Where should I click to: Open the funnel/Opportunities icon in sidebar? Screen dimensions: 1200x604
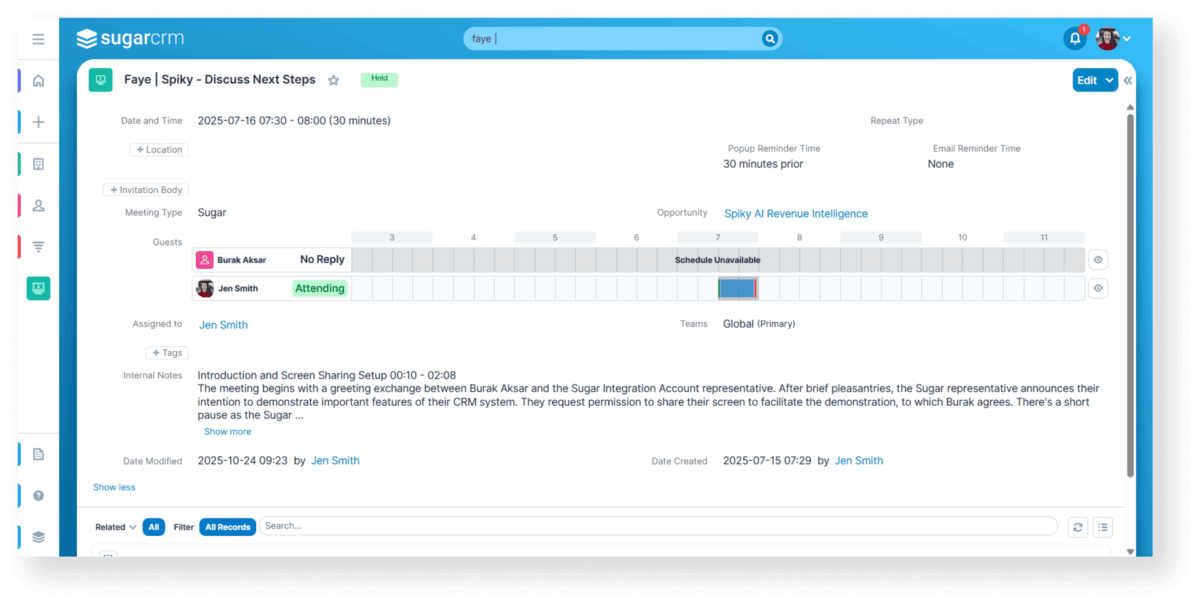(38, 246)
